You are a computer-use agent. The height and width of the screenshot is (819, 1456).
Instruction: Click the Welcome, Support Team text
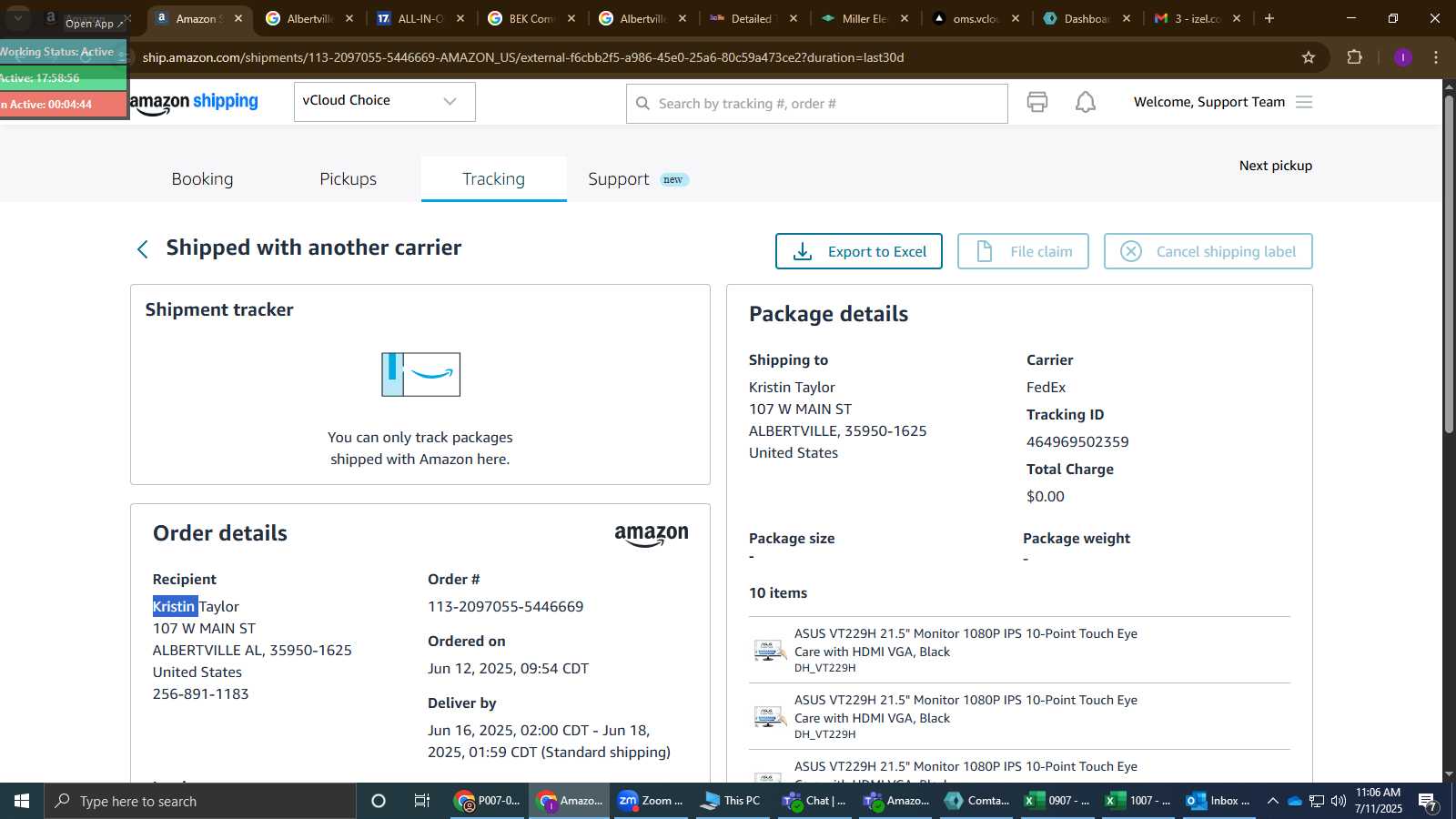coord(1209,102)
